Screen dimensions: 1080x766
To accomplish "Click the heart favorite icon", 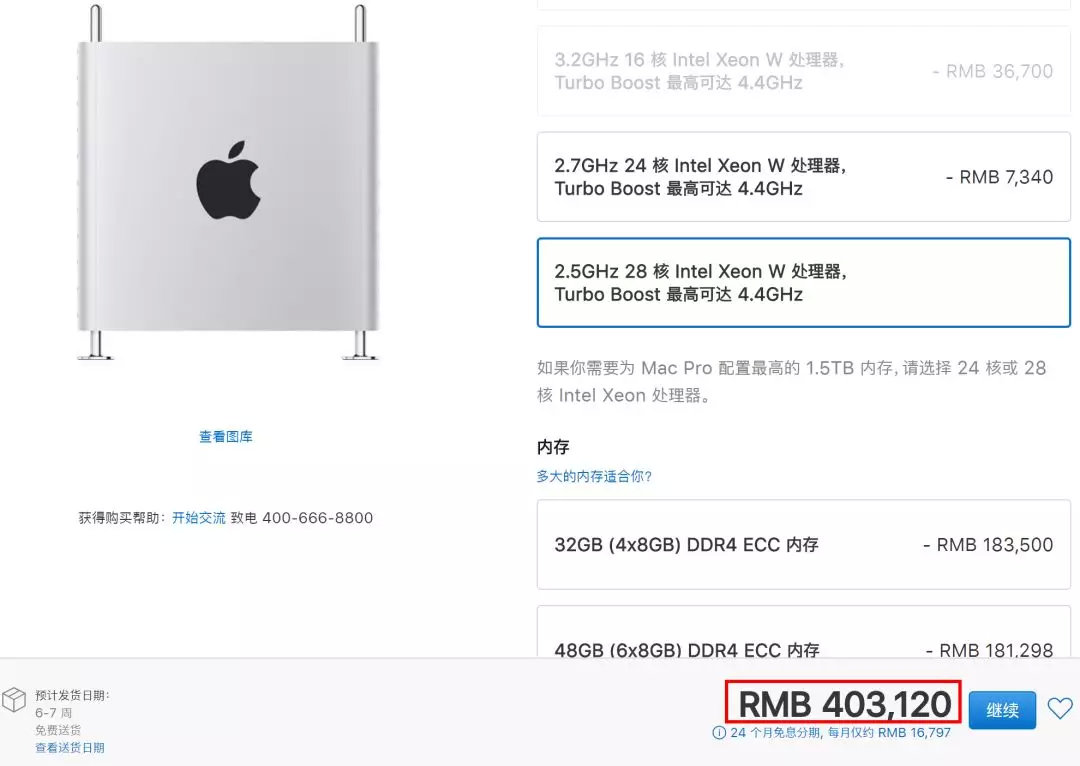I will (1060, 708).
